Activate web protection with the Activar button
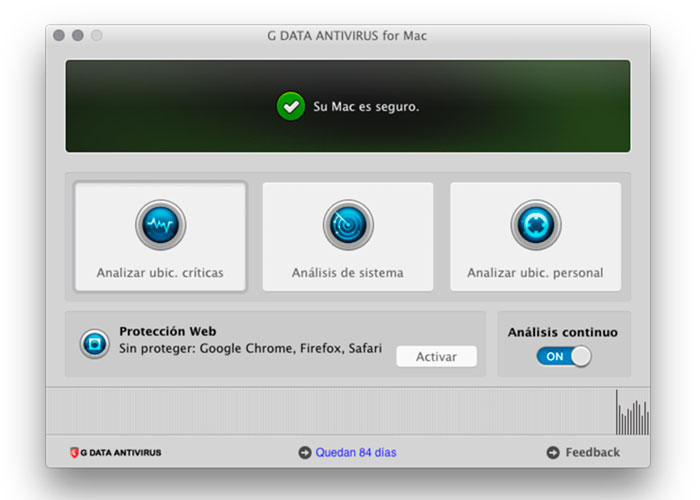 [437, 357]
